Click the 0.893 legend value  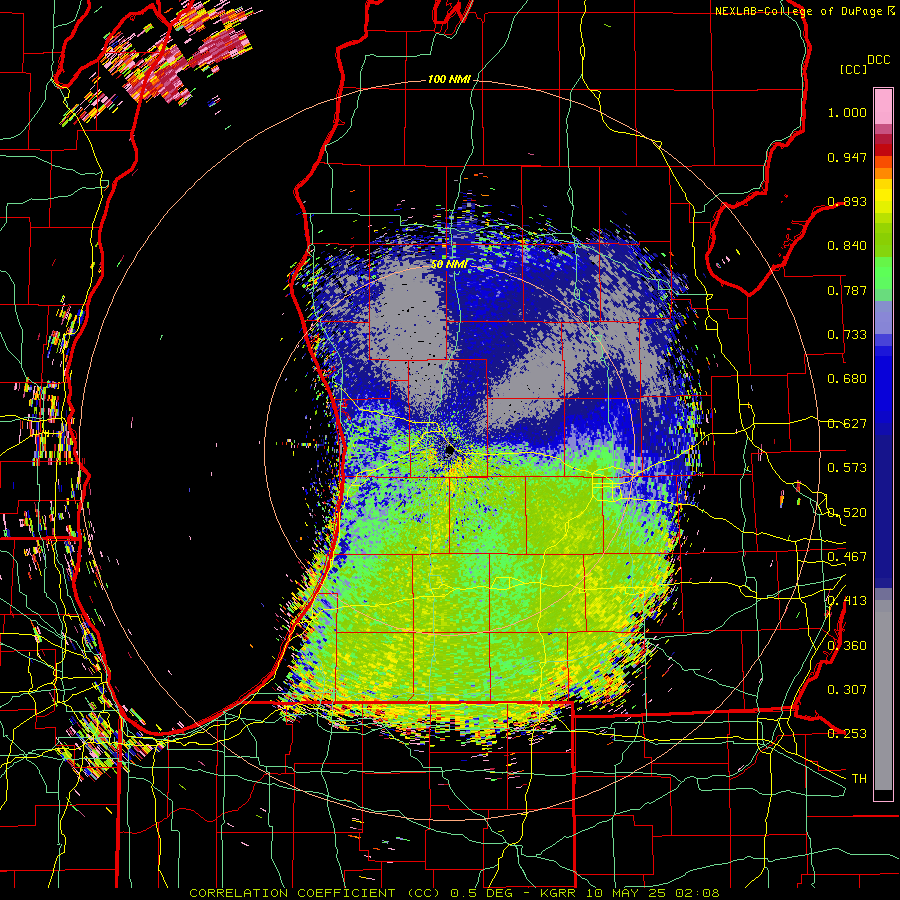[x=847, y=201]
